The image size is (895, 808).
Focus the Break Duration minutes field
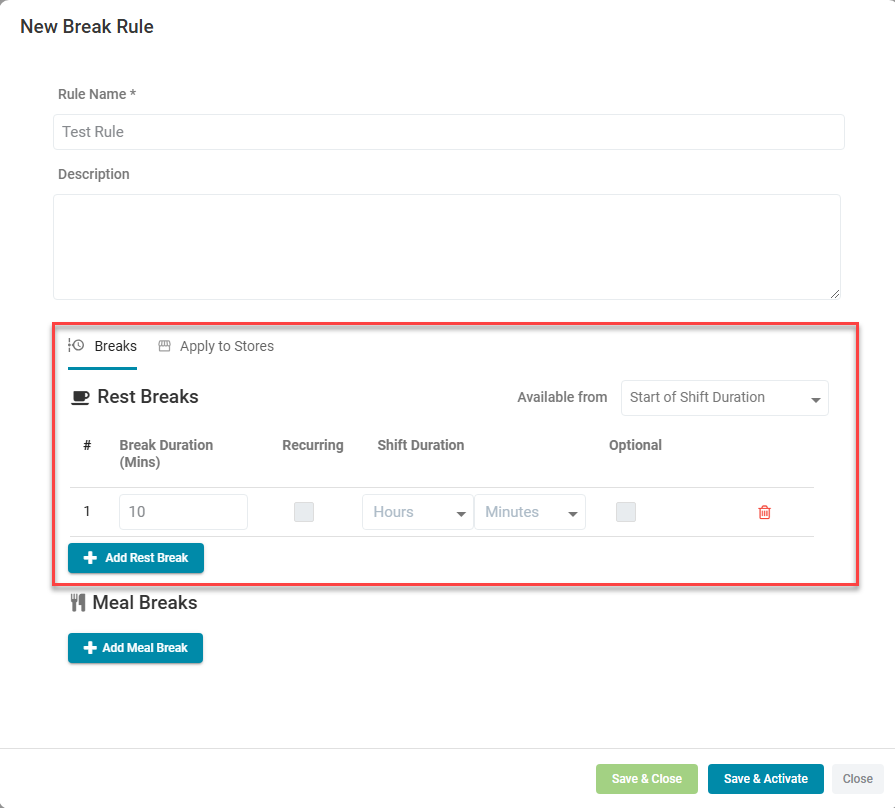click(x=183, y=512)
